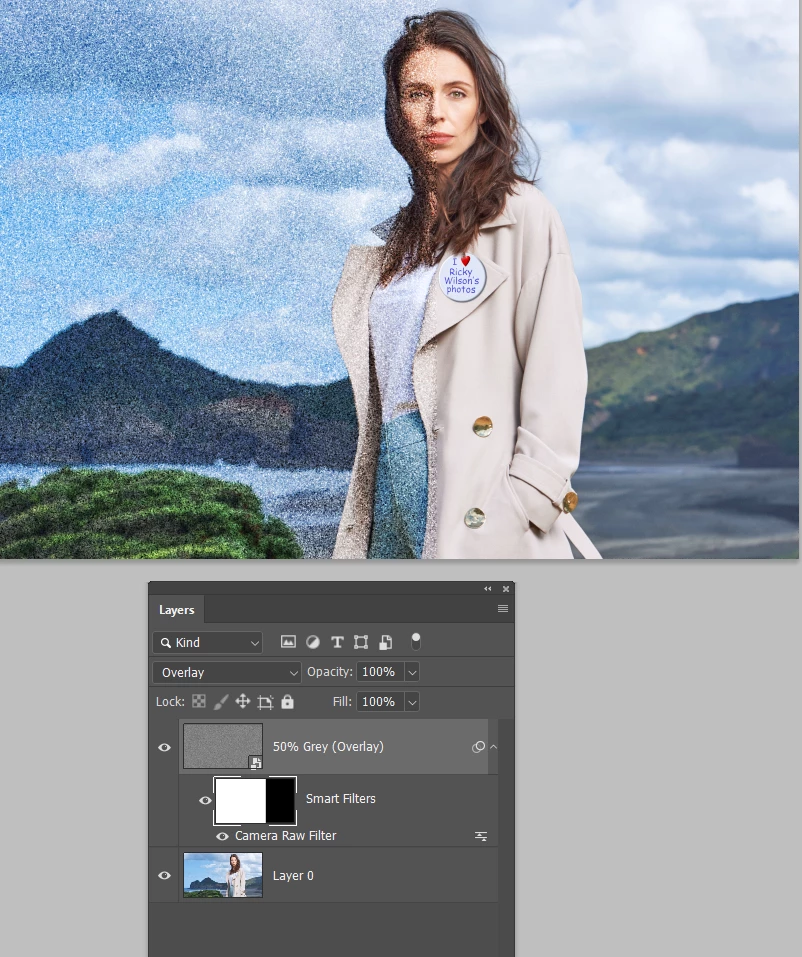Click smart filter indicator on 50% Grey layer

[x=478, y=746]
